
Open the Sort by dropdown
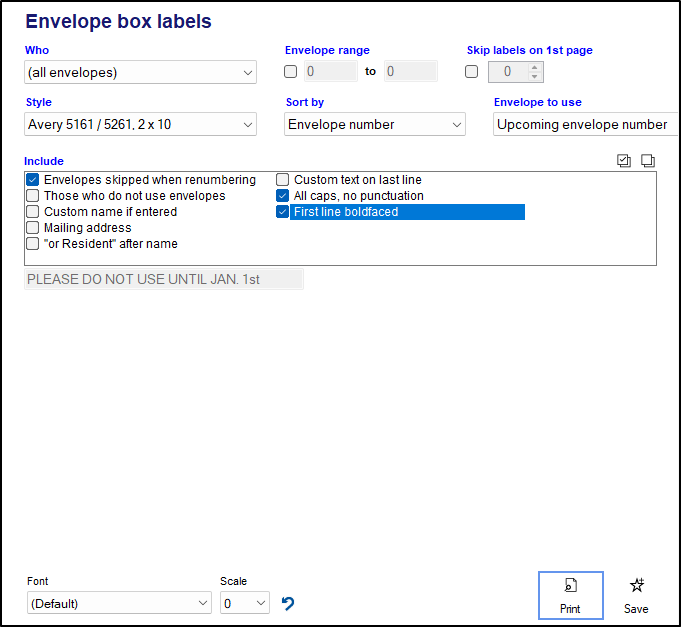coord(375,125)
